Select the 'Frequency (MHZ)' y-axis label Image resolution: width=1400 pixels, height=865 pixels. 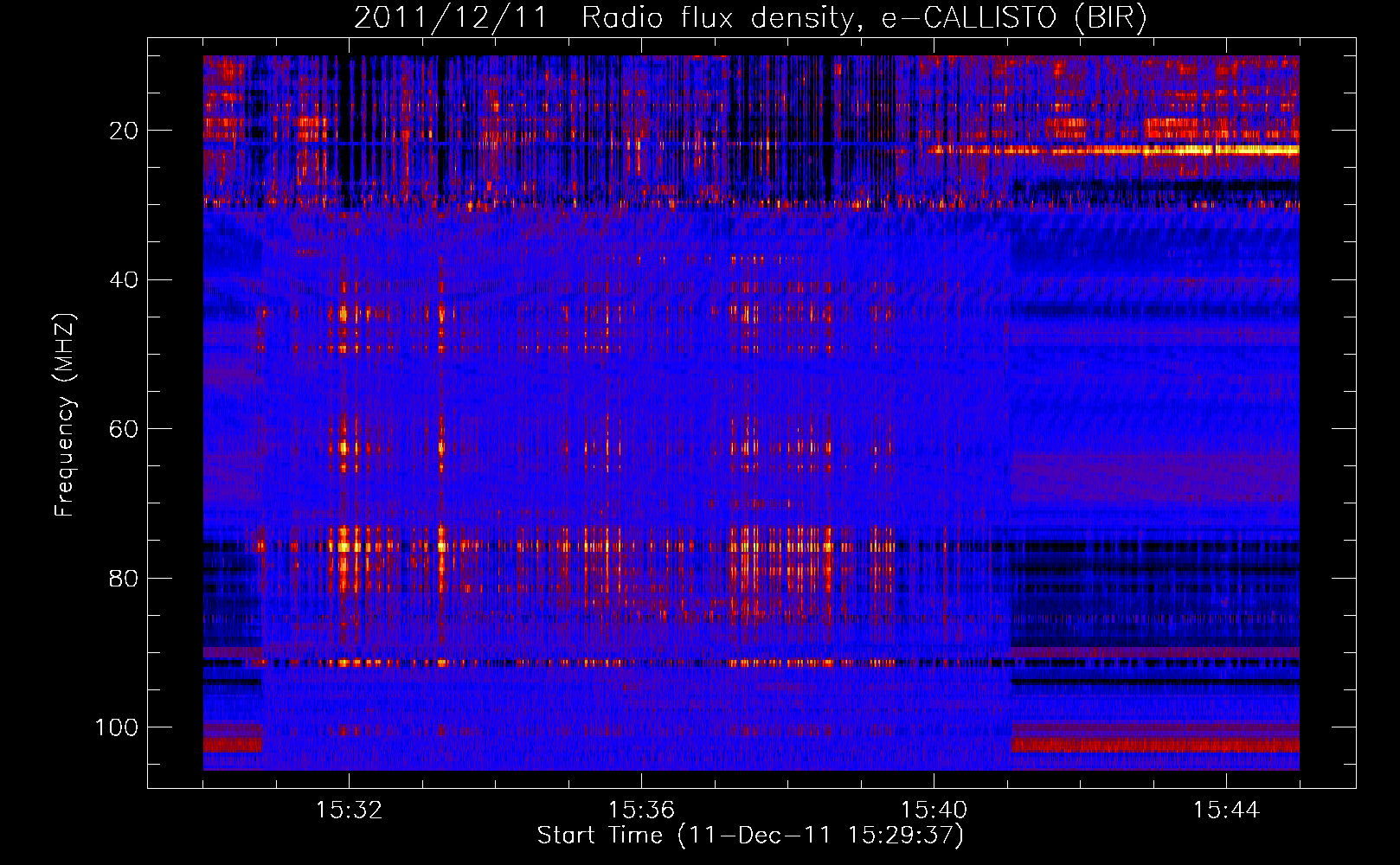tap(65, 414)
